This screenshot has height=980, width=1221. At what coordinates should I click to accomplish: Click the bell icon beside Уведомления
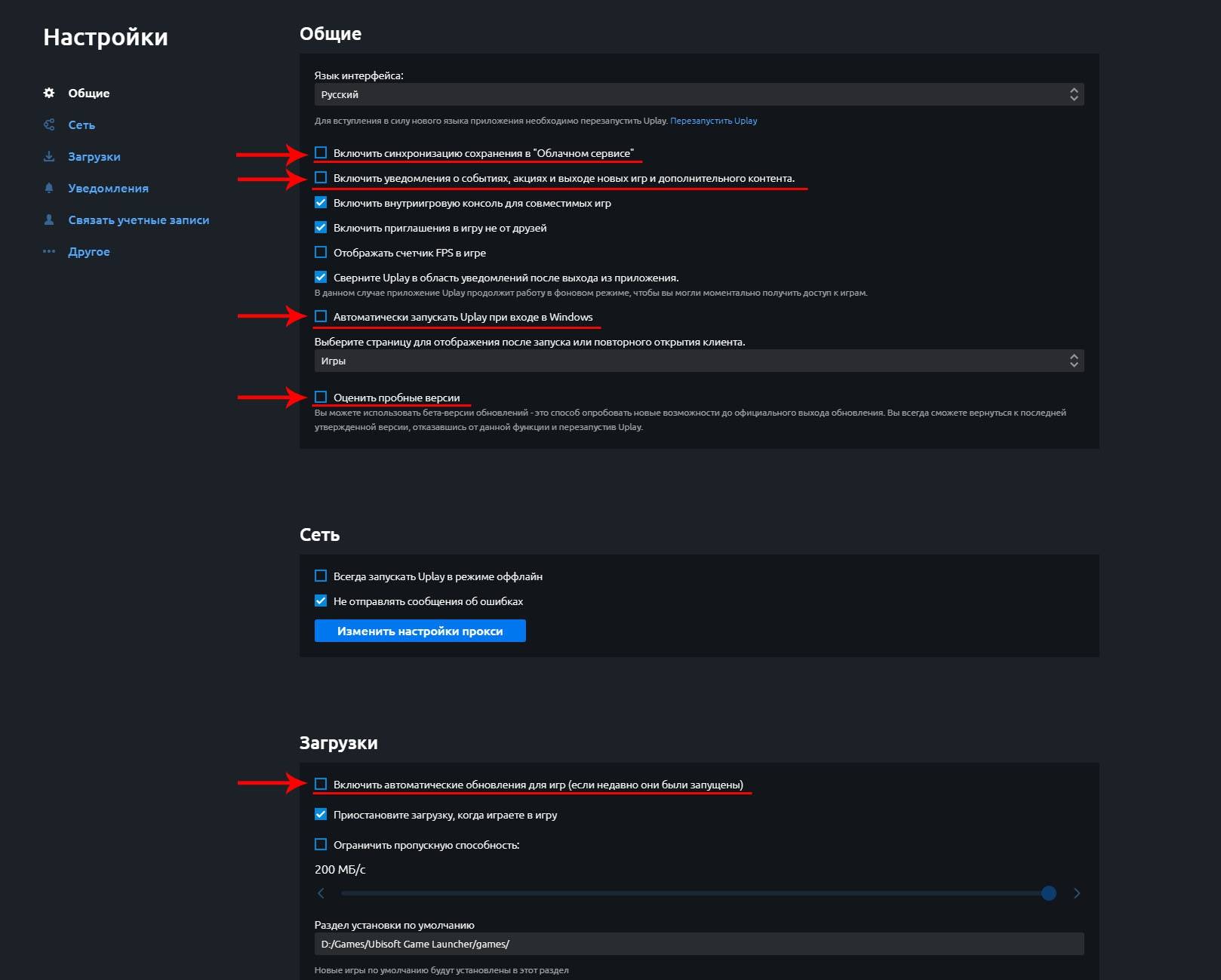coord(49,188)
